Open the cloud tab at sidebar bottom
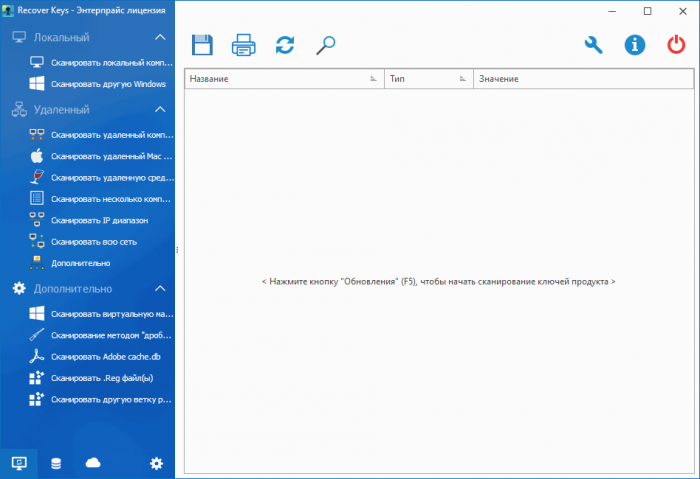The width and height of the screenshot is (700, 479). 94,462
